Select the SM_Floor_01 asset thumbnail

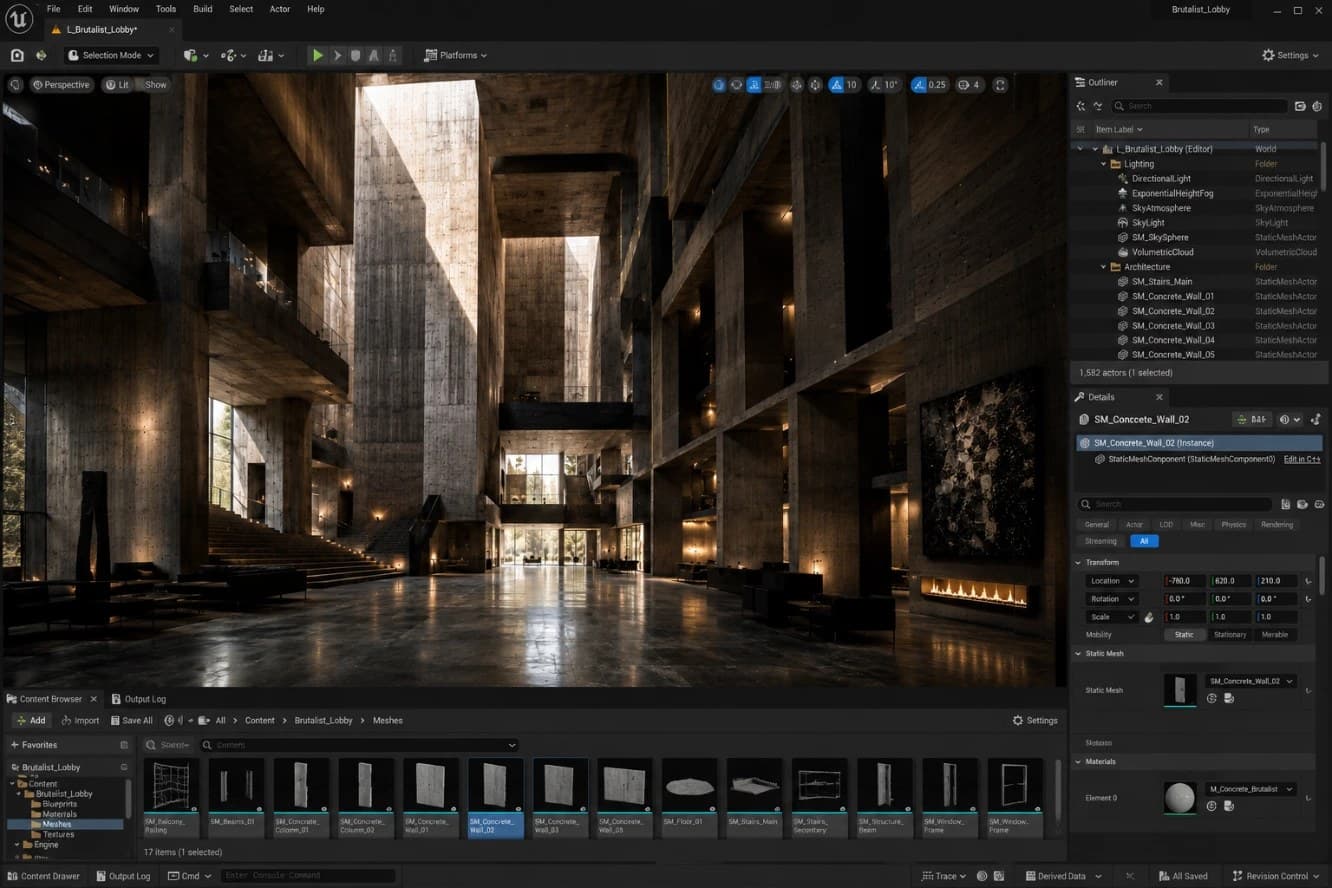tap(689, 797)
